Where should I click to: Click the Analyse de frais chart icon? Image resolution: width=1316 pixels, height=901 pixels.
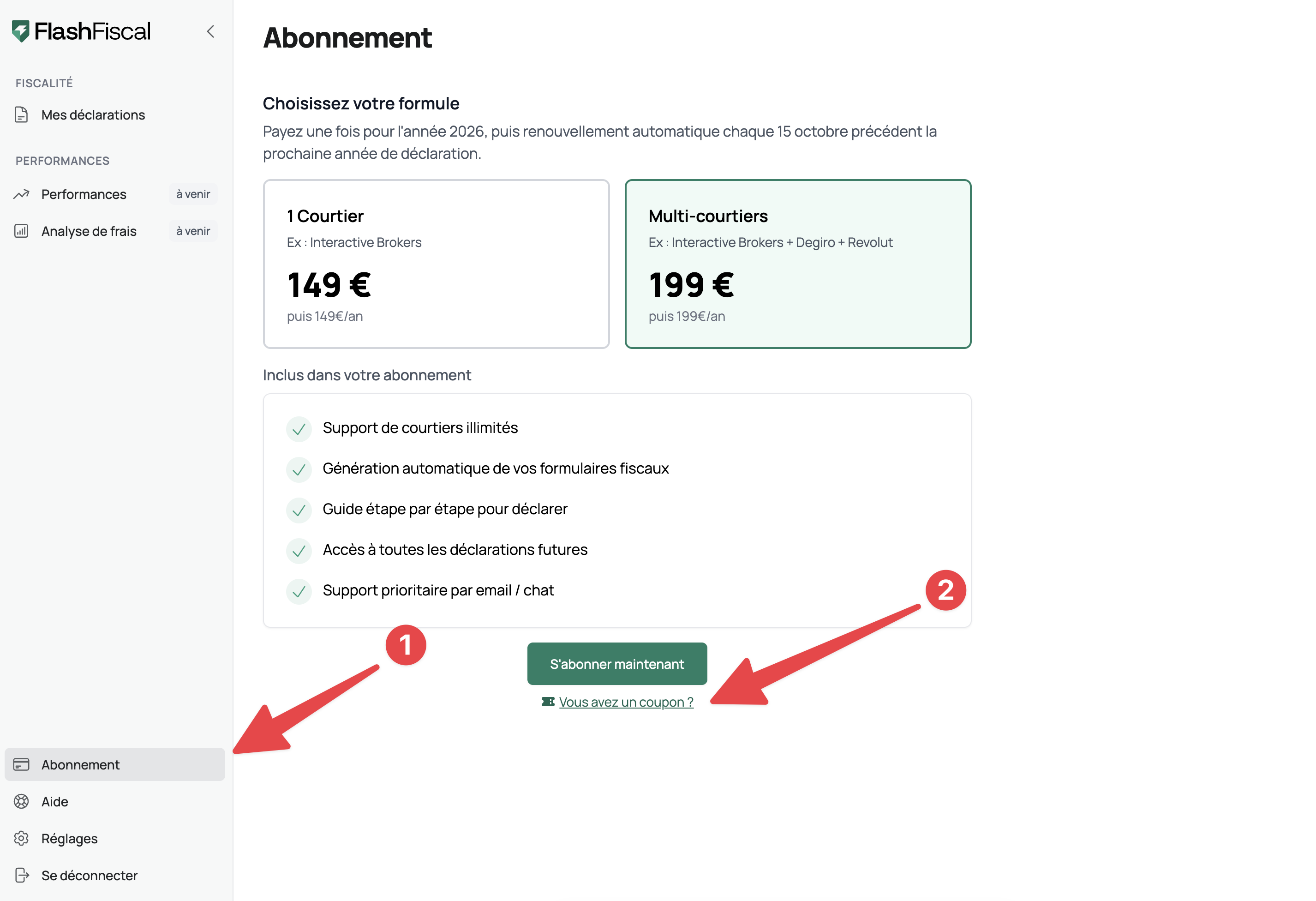pos(22,231)
